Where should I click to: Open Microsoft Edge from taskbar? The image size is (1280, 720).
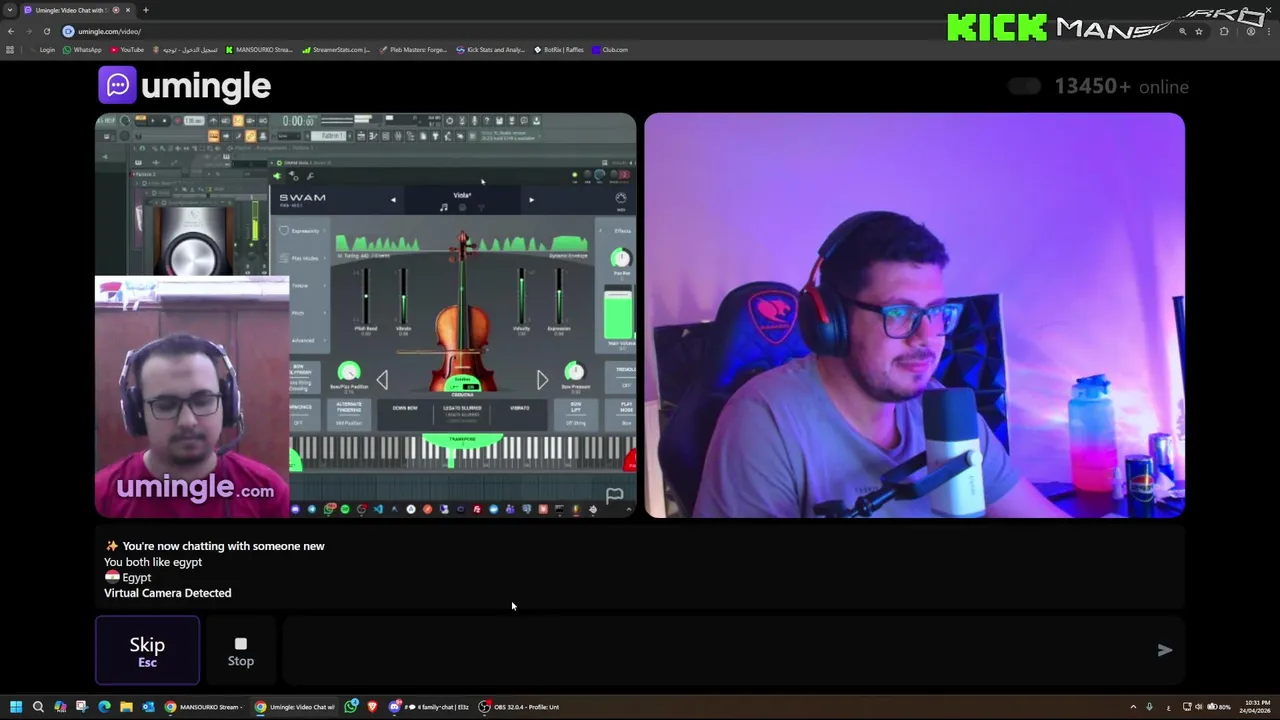[x=104, y=707]
